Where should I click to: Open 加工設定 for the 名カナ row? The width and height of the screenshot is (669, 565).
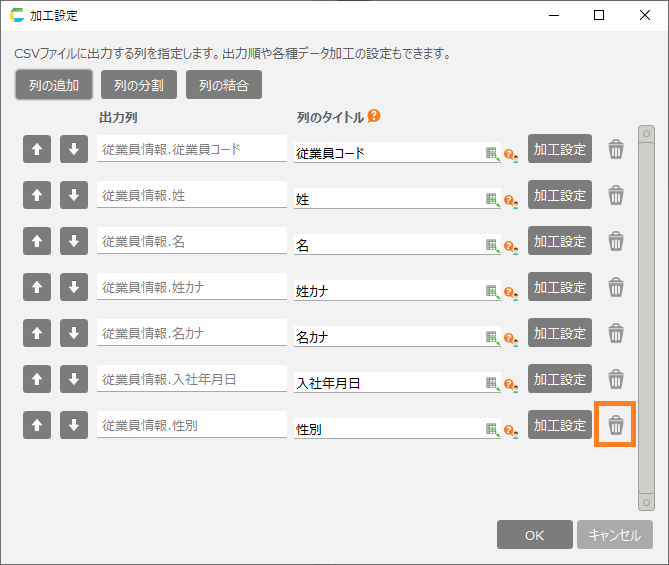tap(560, 334)
